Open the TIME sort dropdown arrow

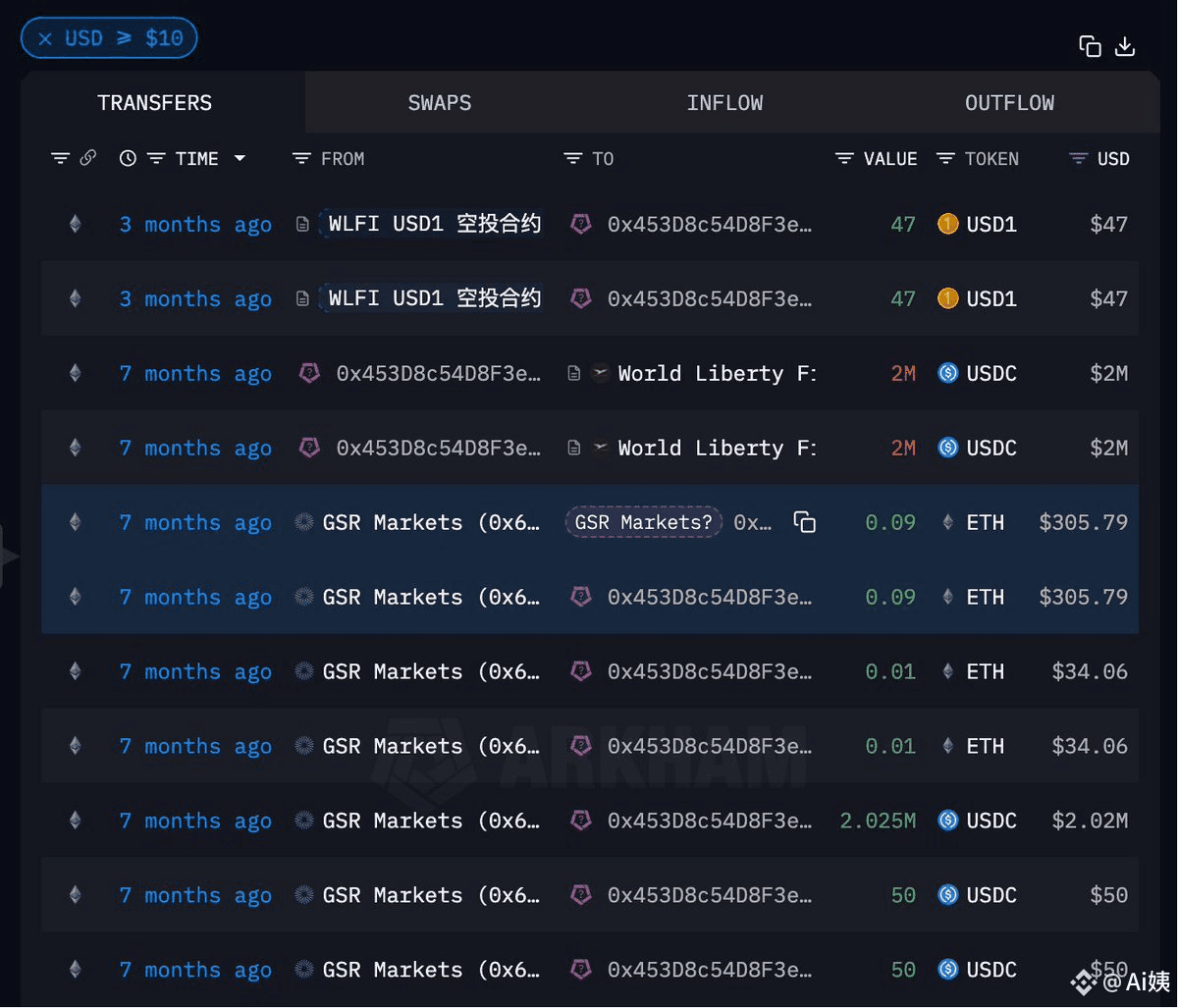[x=241, y=158]
